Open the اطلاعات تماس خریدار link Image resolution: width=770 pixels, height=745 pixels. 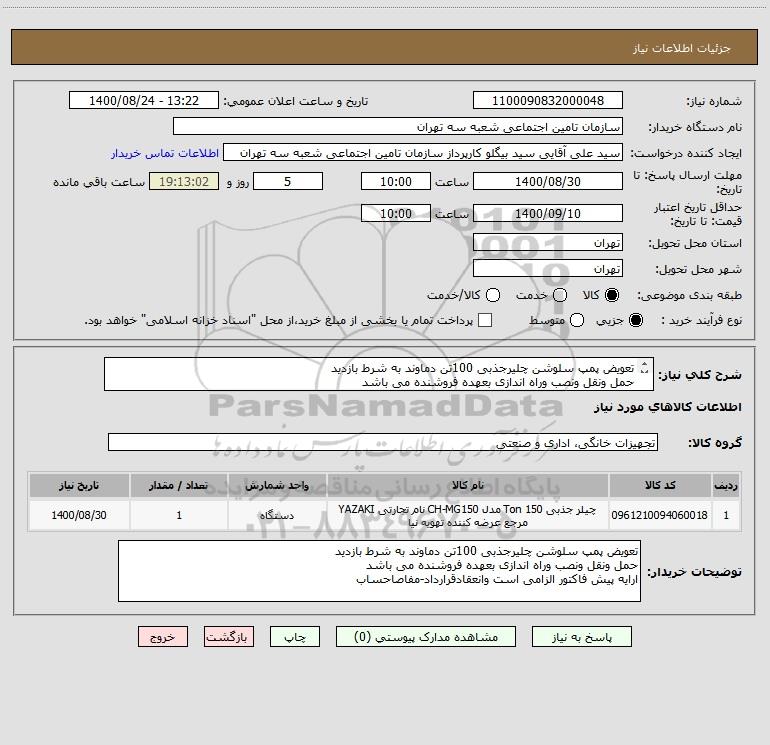pyautogui.click(x=165, y=153)
